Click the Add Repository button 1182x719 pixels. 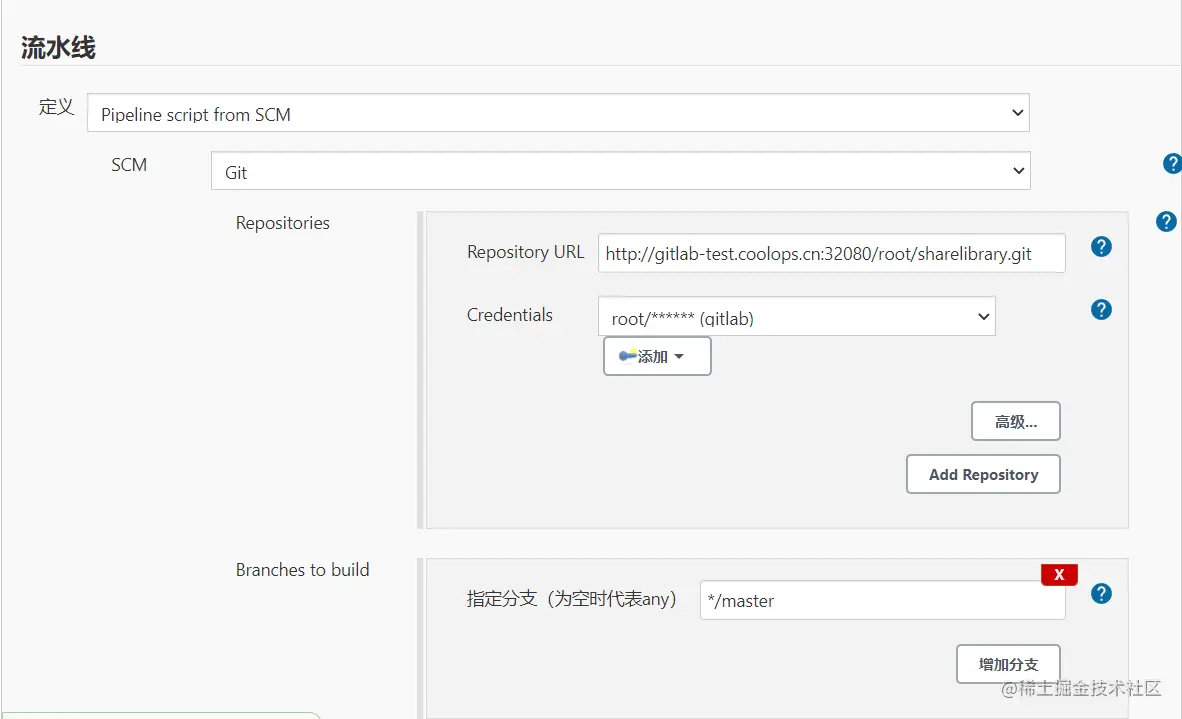pyautogui.click(x=983, y=474)
